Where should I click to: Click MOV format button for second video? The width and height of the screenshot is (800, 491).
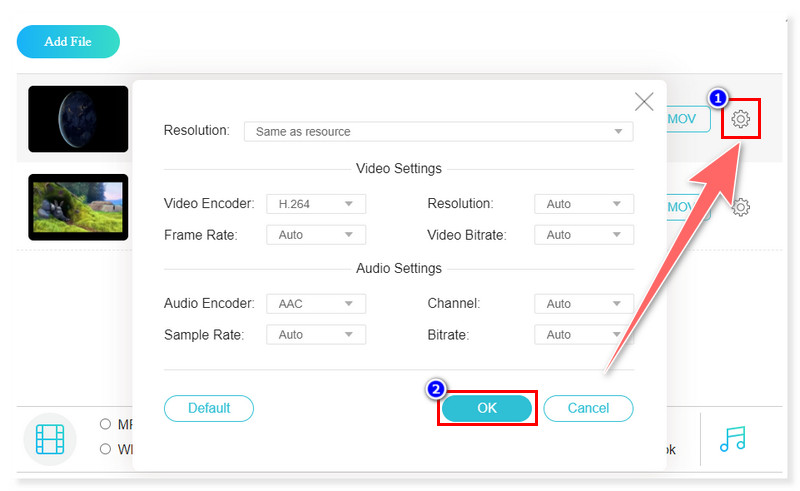(688, 207)
